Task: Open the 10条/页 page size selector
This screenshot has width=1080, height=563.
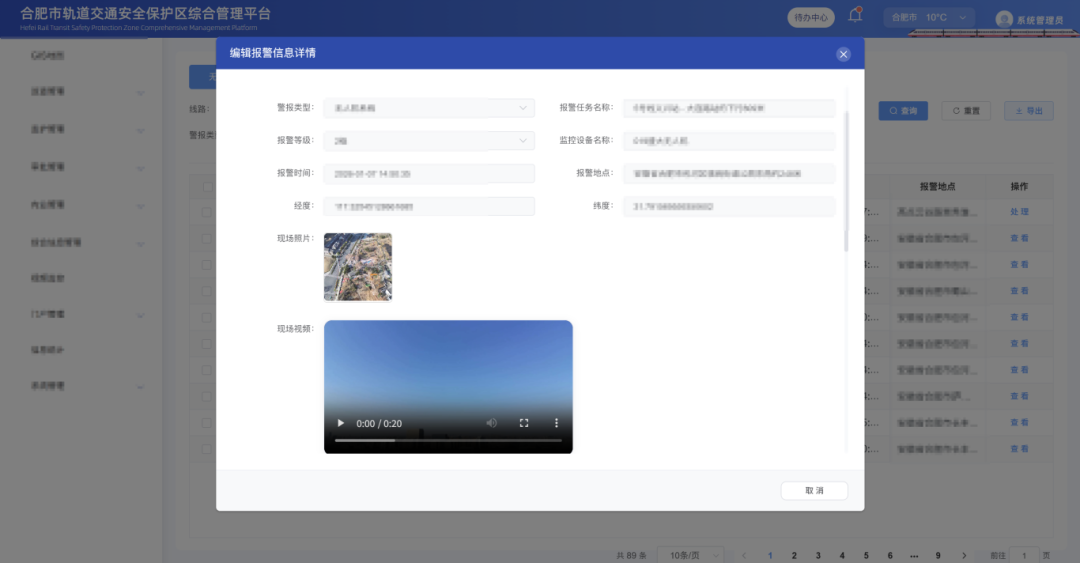Action: (x=692, y=555)
